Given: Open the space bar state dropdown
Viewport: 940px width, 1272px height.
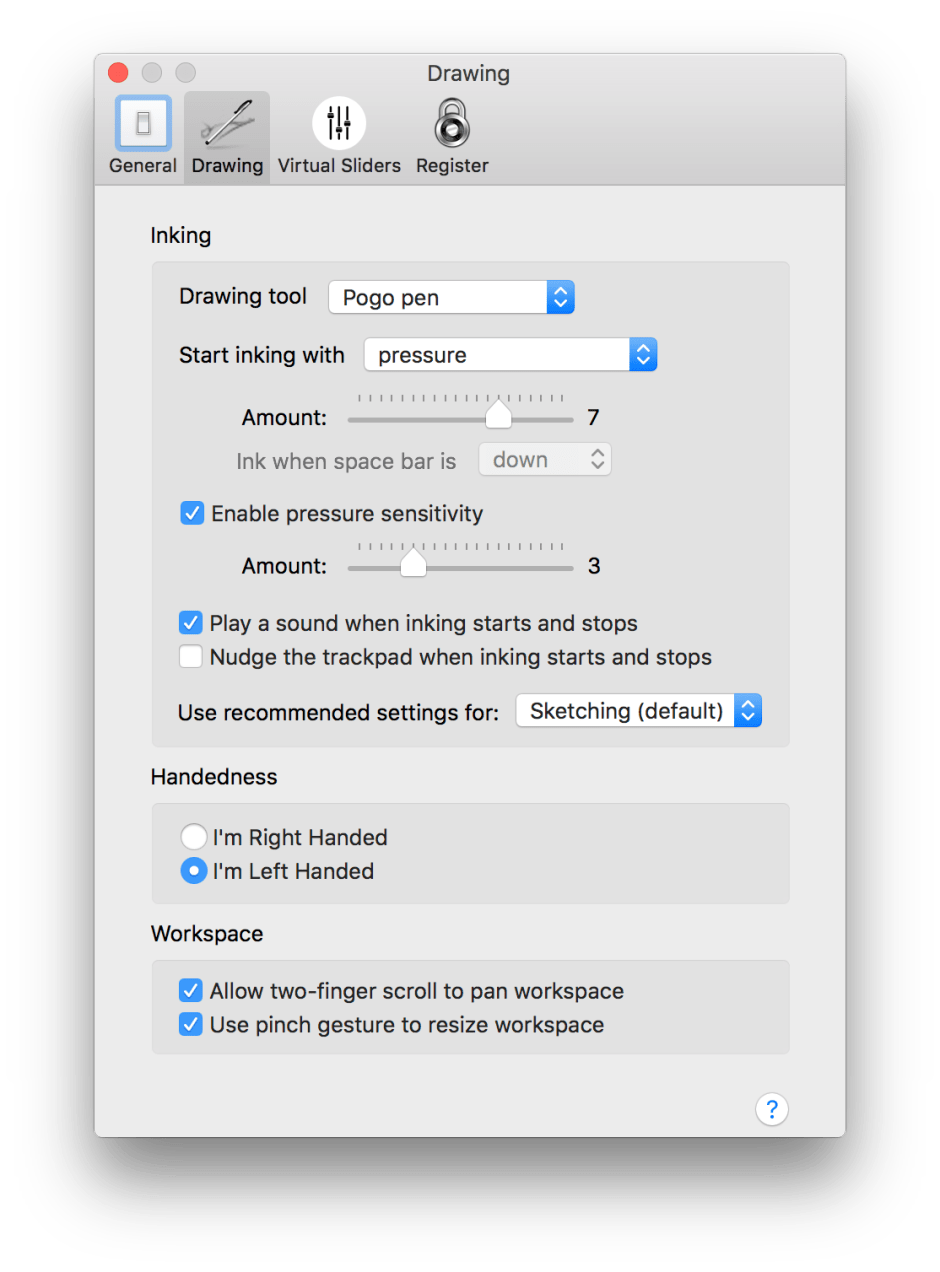Looking at the screenshot, I should click(545, 459).
